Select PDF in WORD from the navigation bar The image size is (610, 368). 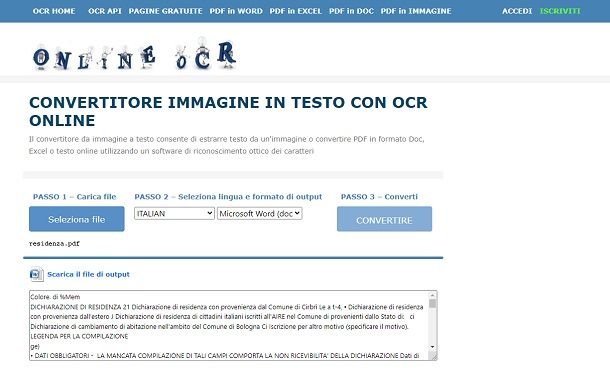pos(236,11)
